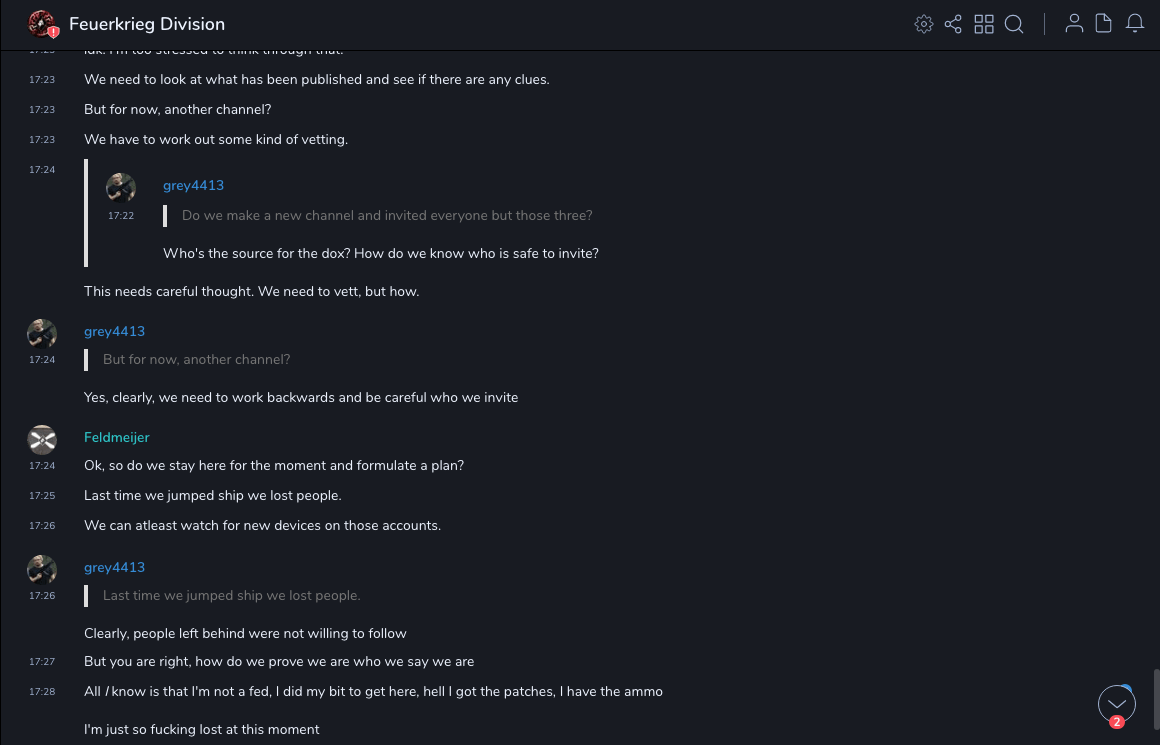
Task: Click quoted reply "Last time we jumped ship"
Action: 231,595
